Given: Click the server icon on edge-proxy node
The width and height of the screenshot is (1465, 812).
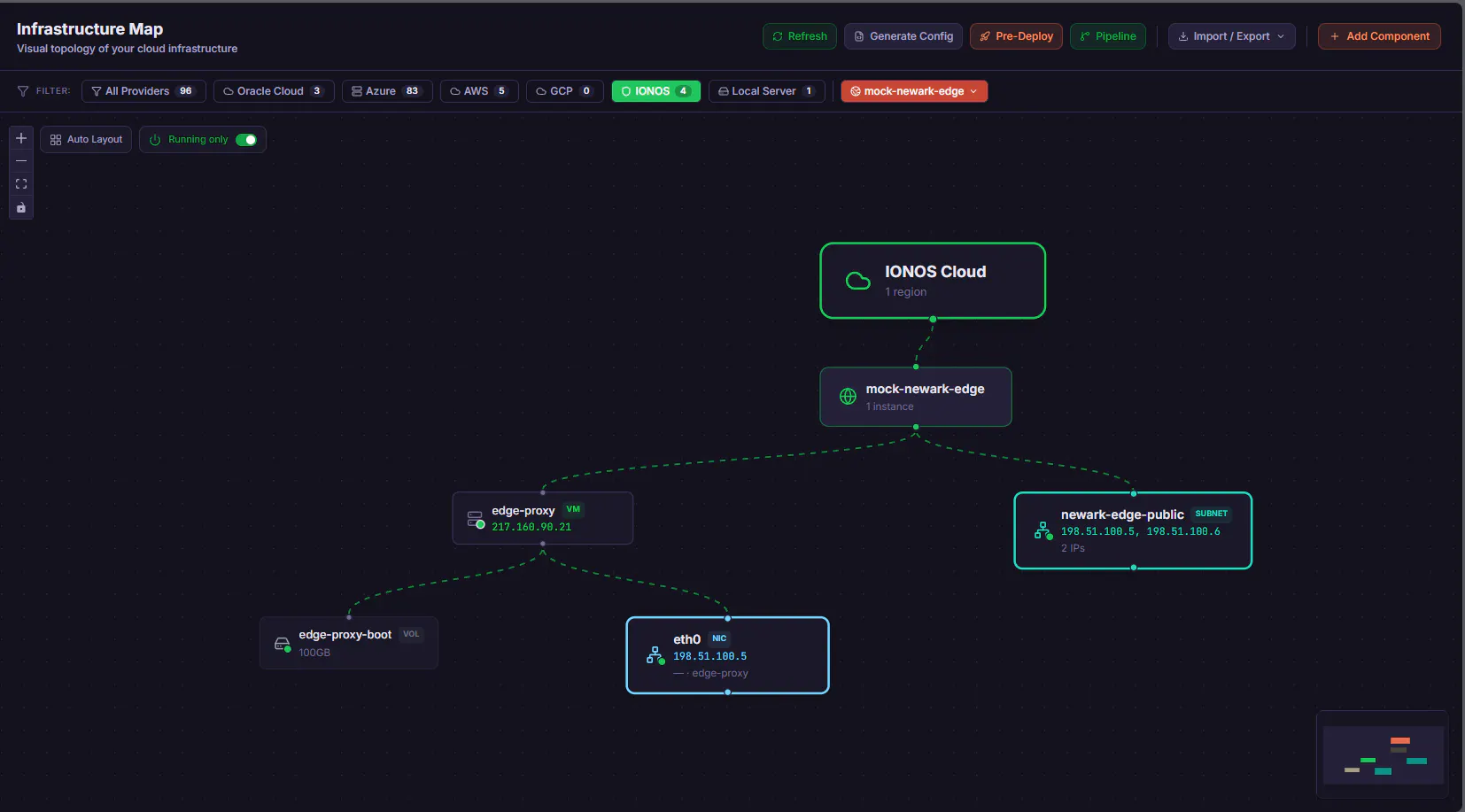Looking at the screenshot, I should pyautogui.click(x=476, y=519).
